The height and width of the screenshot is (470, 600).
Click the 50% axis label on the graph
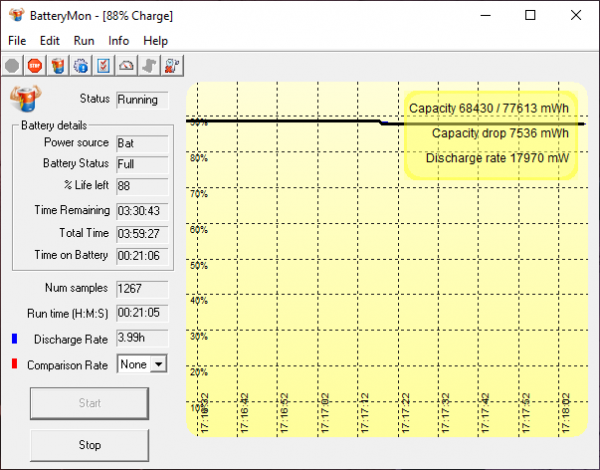(x=199, y=266)
